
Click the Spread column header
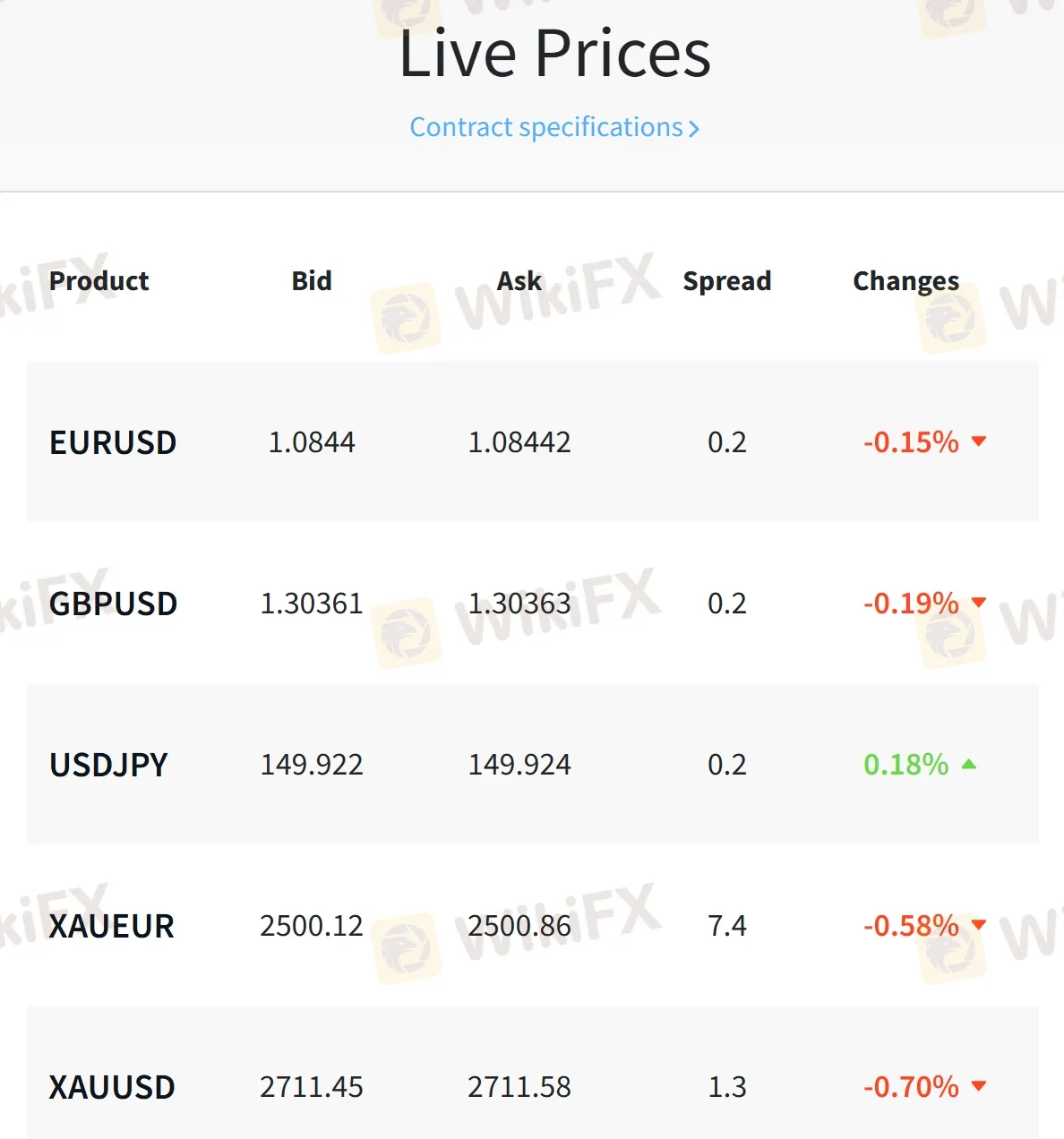(x=726, y=281)
